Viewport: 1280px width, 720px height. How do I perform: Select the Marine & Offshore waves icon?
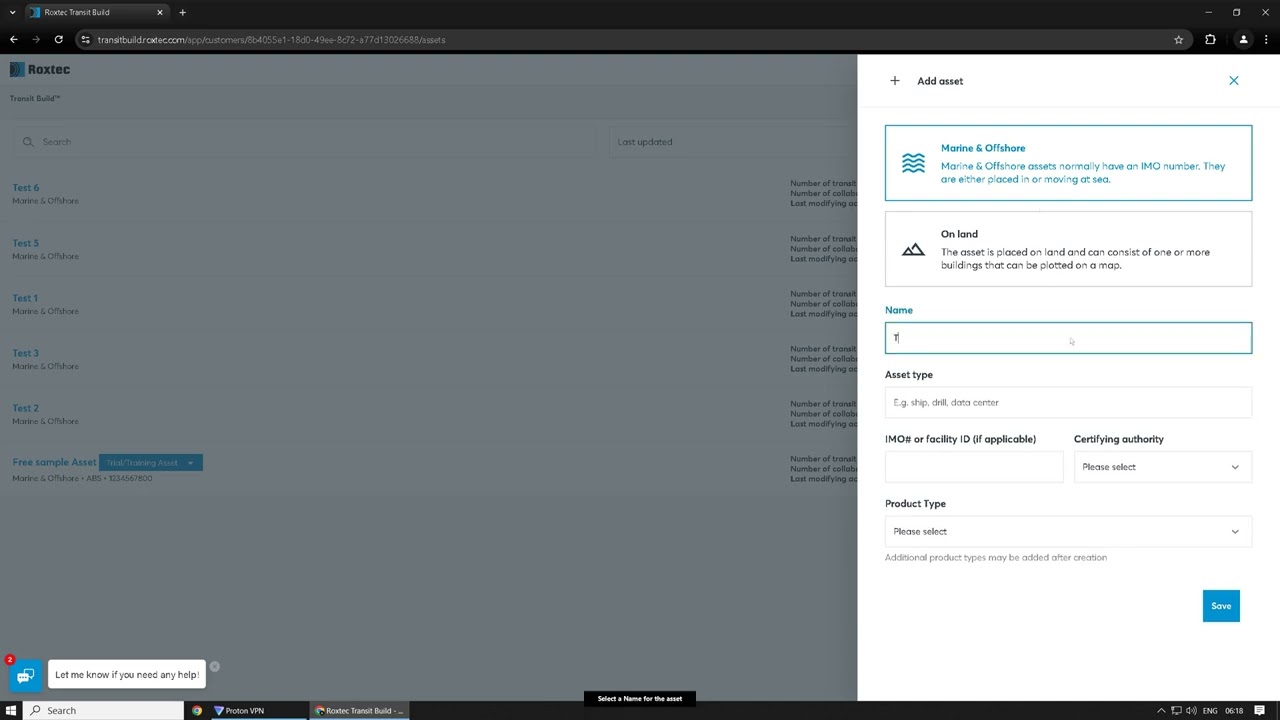point(913,163)
